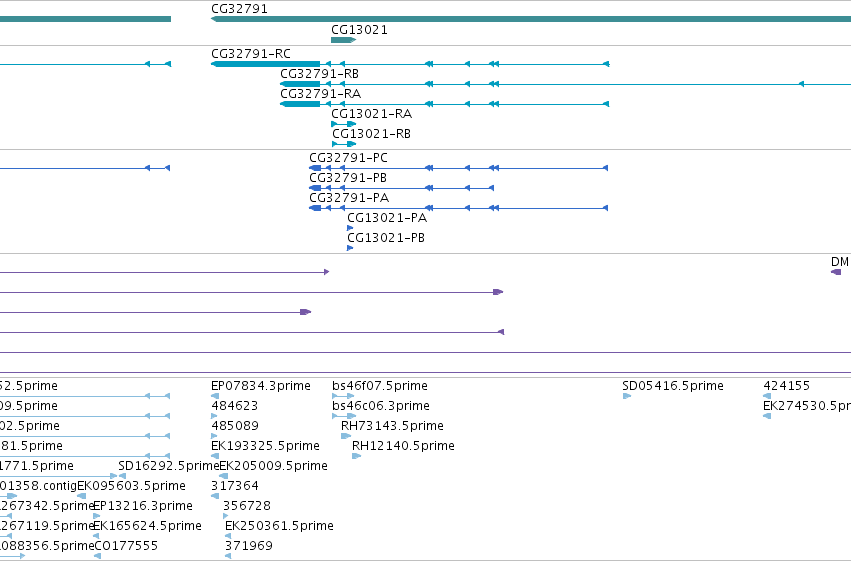Viewport: 851px width, 561px height.
Task: Select EST EK193325.5prime
Action: point(265,446)
